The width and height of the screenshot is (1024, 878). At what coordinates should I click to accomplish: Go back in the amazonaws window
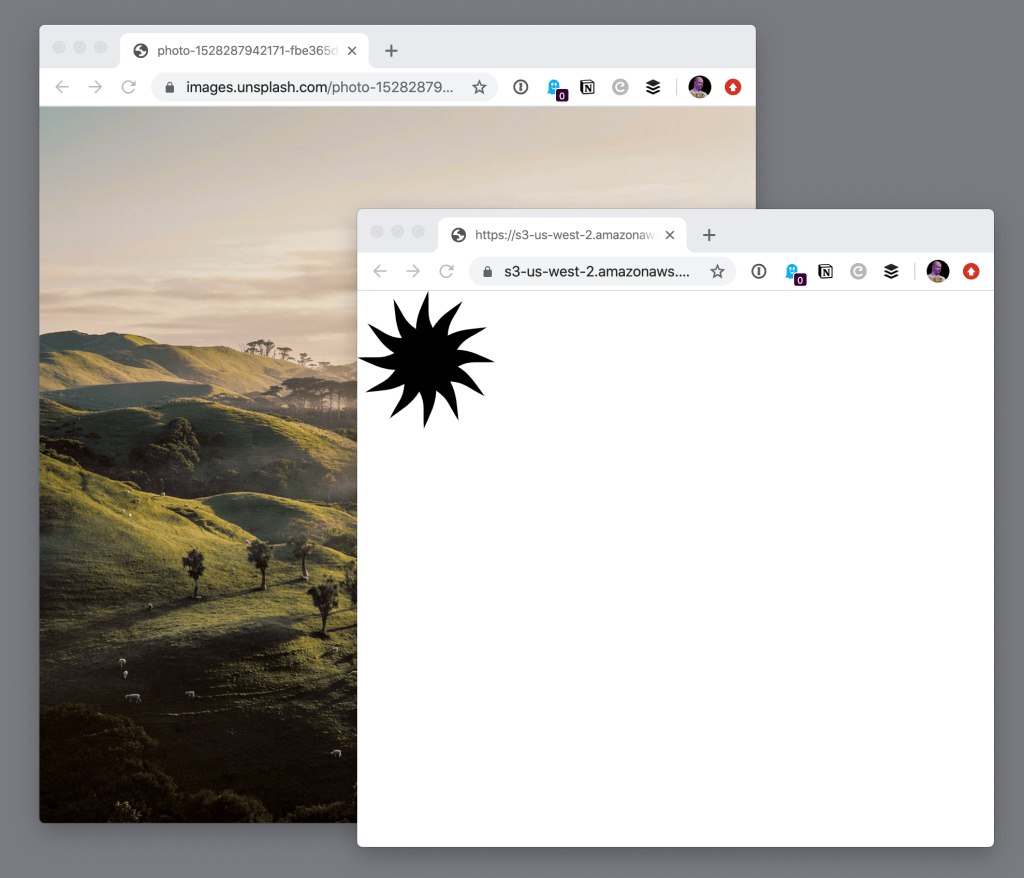[x=380, y=271]
